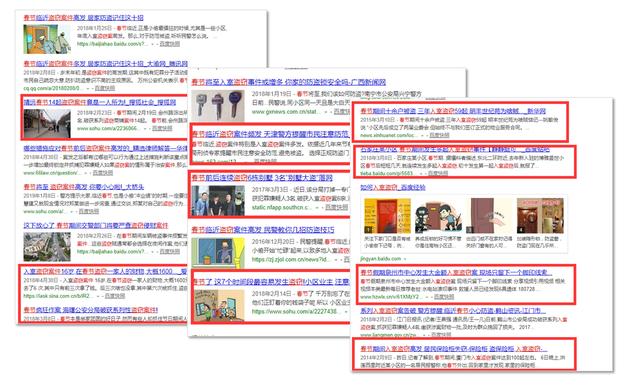Visit the iask.sina.com.cn result URL
This screenshot has width=640, height=386.
coord(58,296)
